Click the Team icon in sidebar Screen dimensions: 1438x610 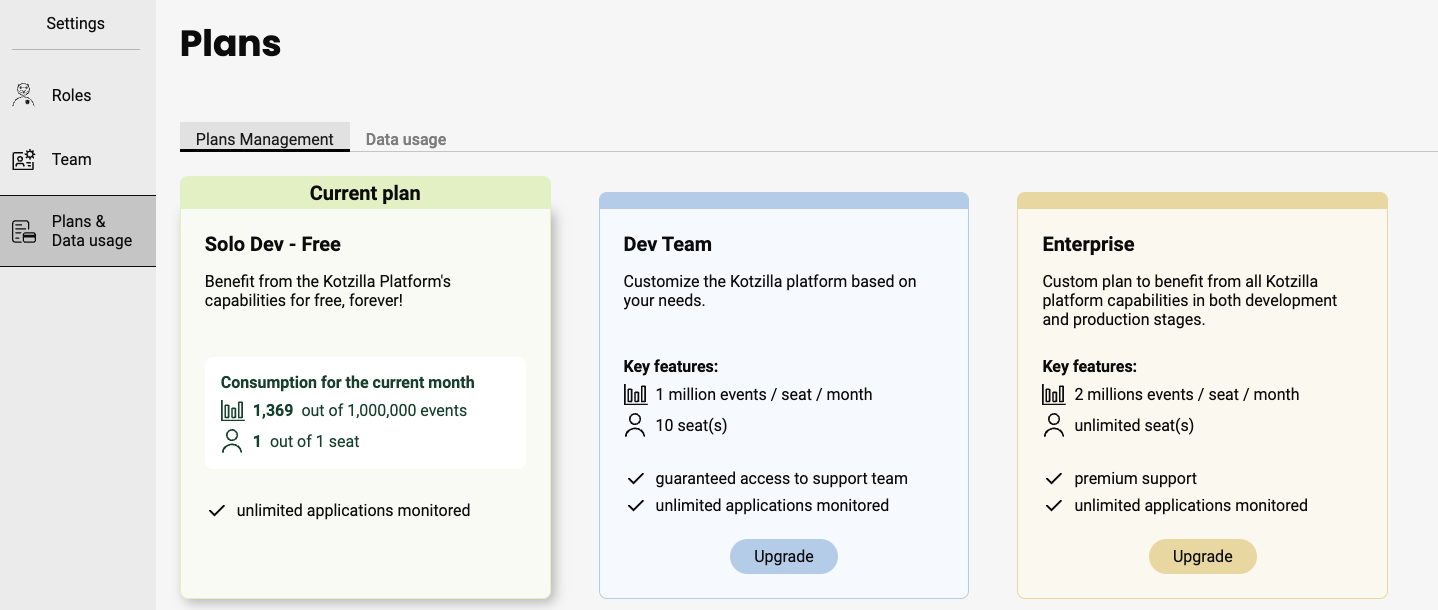click(23, 159)
